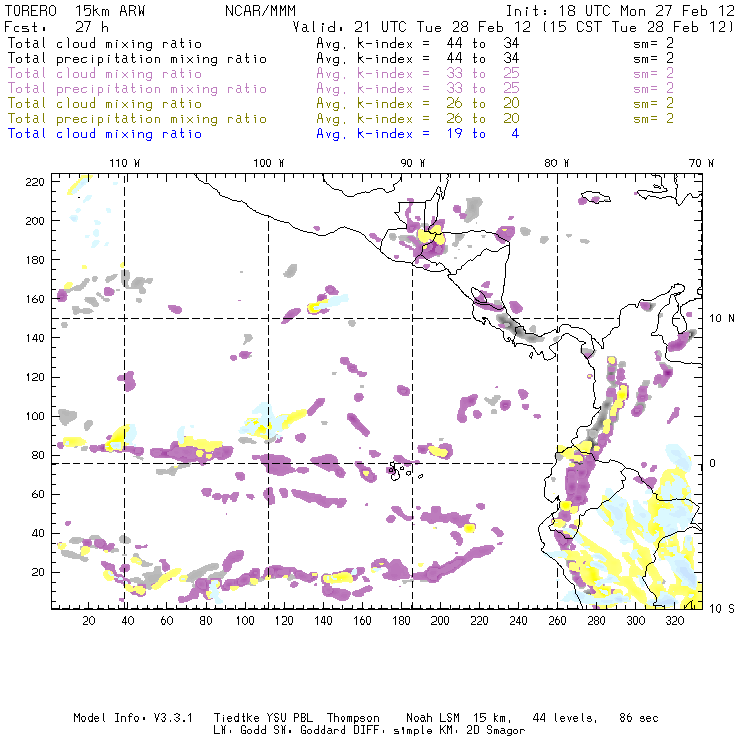Click the 'LW: Godd SW: Goddard DIFF' footer text
The height and width of the screenshot is (740, 740).
[299, 731]
